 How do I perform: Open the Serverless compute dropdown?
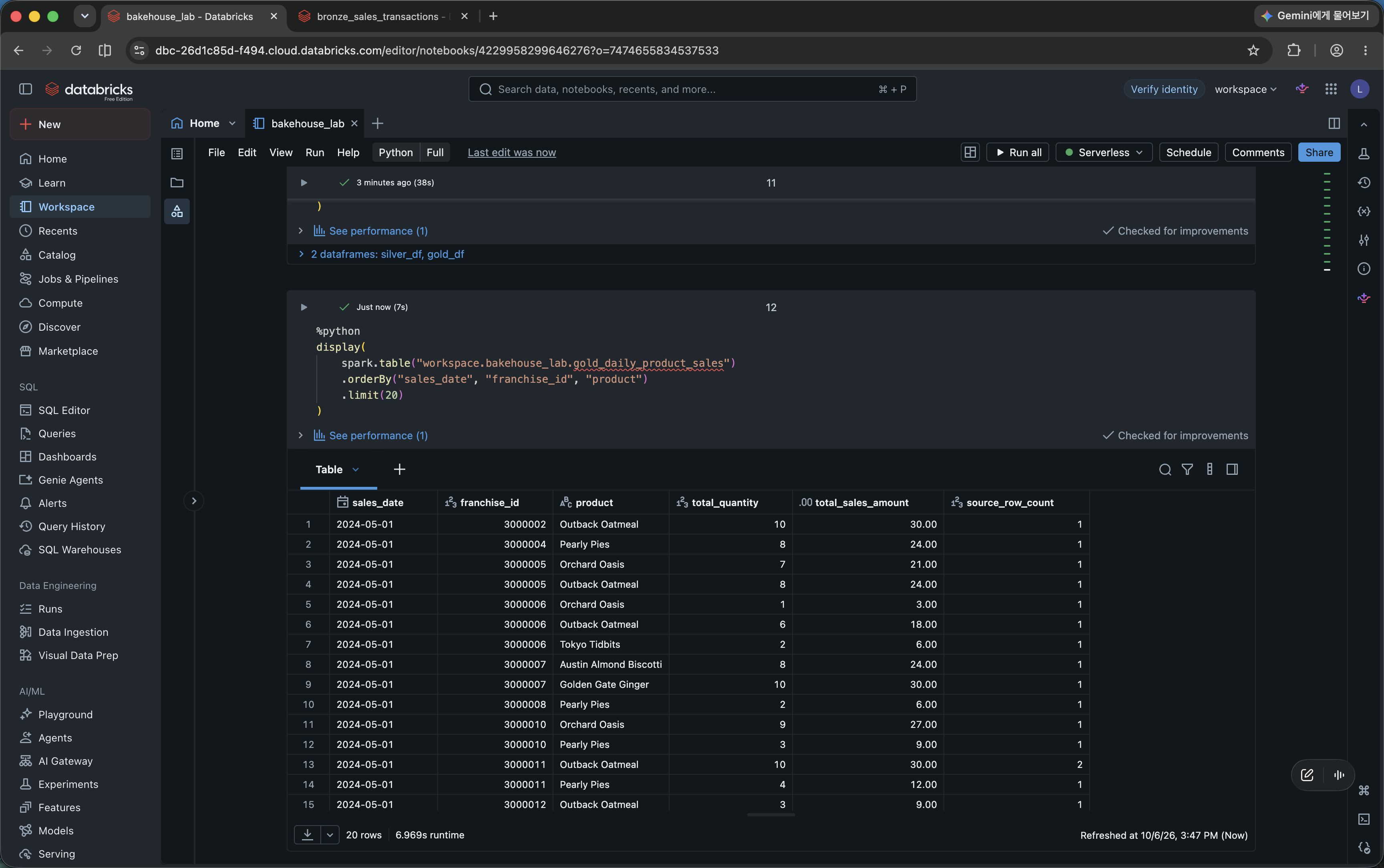pyautogui.click(x=1103, y=152)
